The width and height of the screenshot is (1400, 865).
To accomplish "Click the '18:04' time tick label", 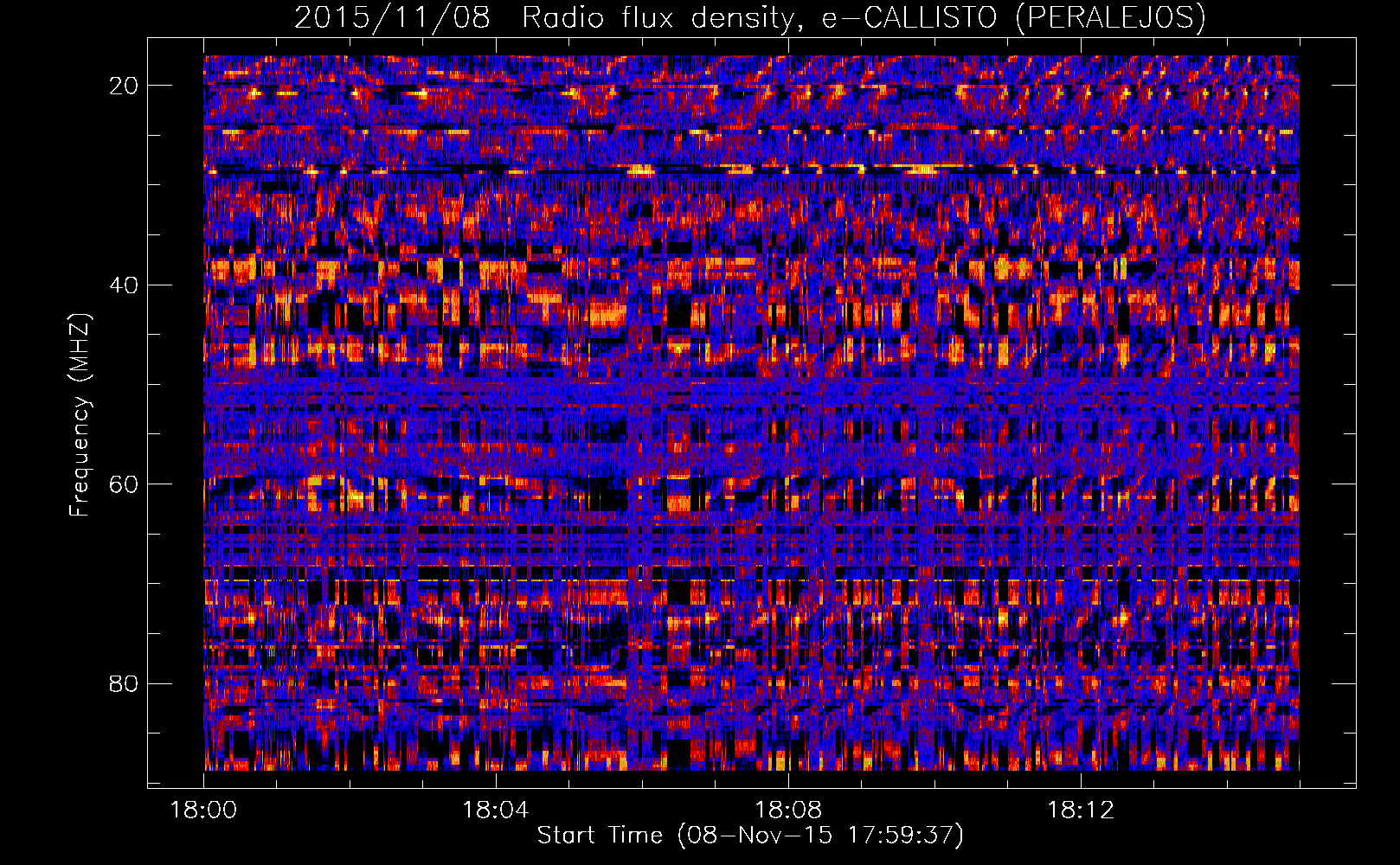I will pyautogui.click(x=496, y=811).
